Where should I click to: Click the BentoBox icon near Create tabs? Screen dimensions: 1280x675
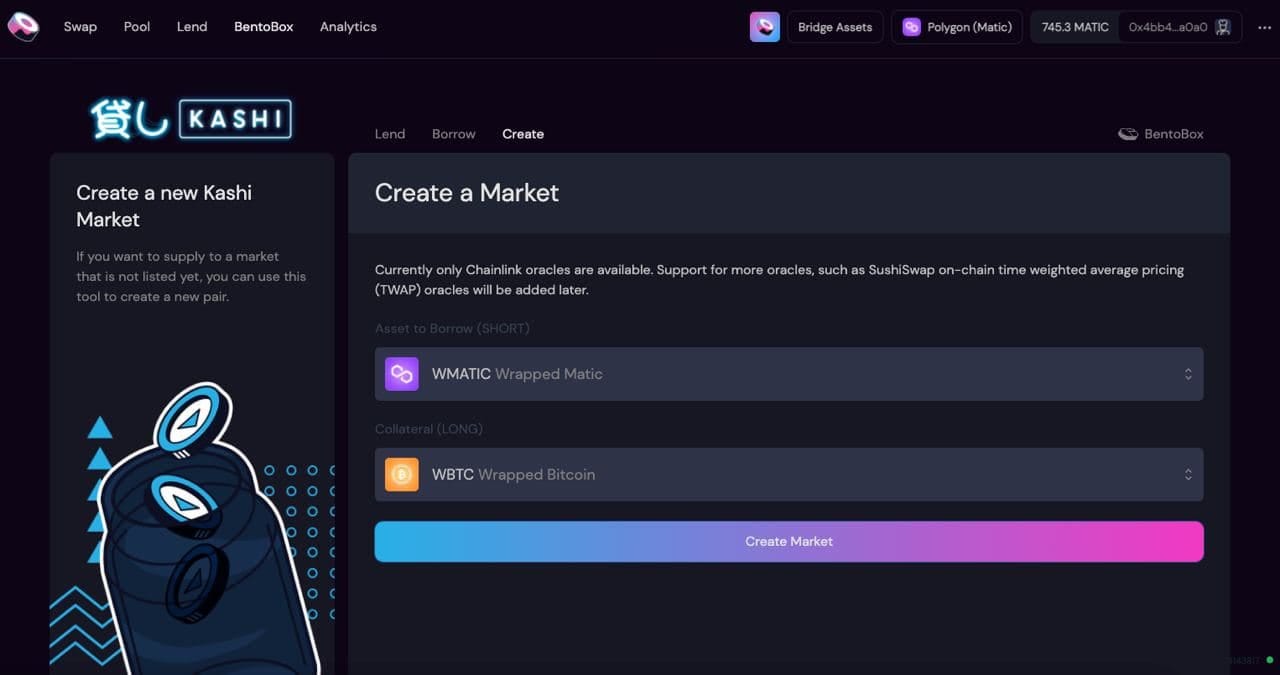tap(1128, 134)
